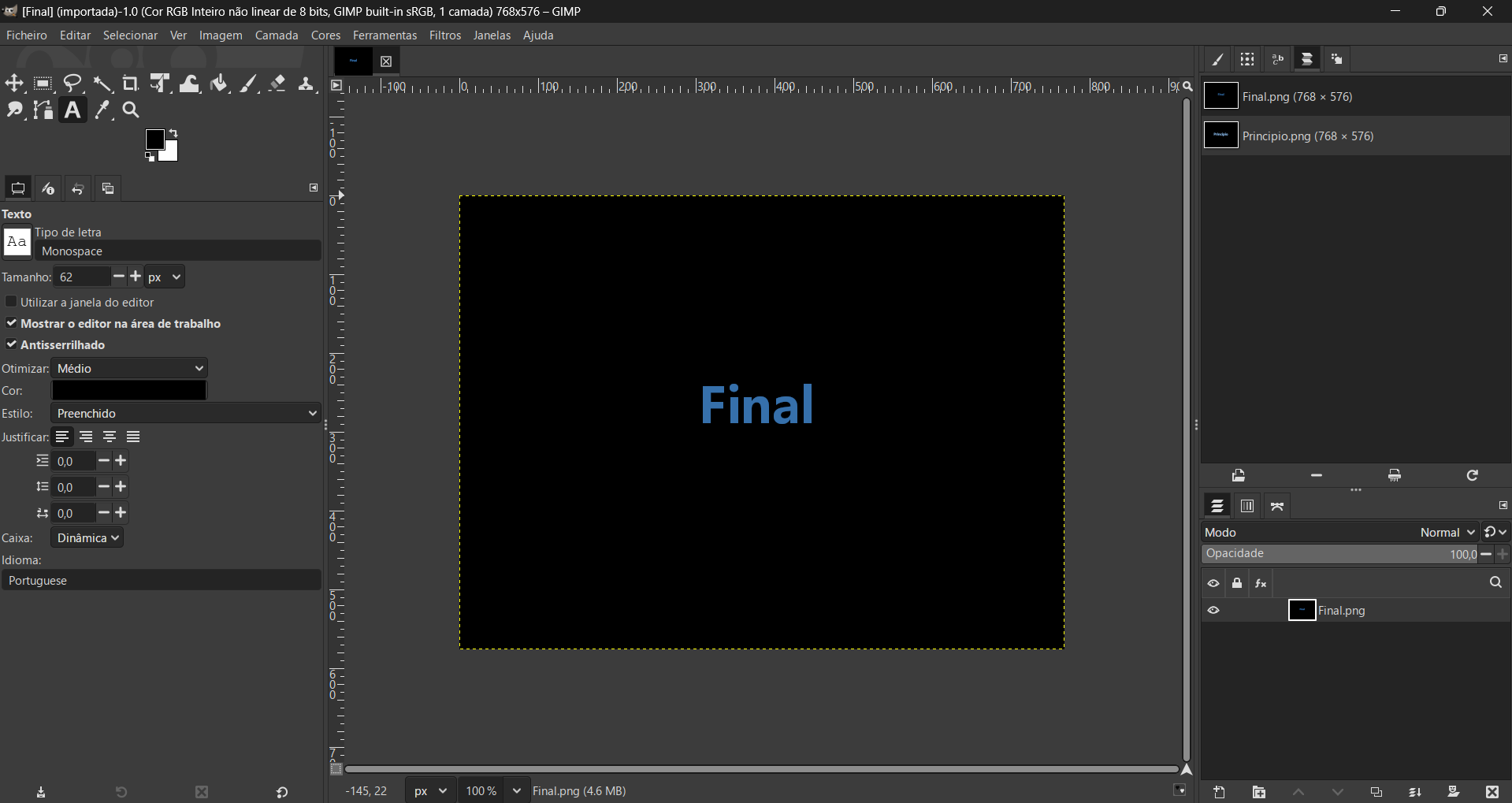Decrease the font size with minus button
1512x803 pixels.
[119, 277]
